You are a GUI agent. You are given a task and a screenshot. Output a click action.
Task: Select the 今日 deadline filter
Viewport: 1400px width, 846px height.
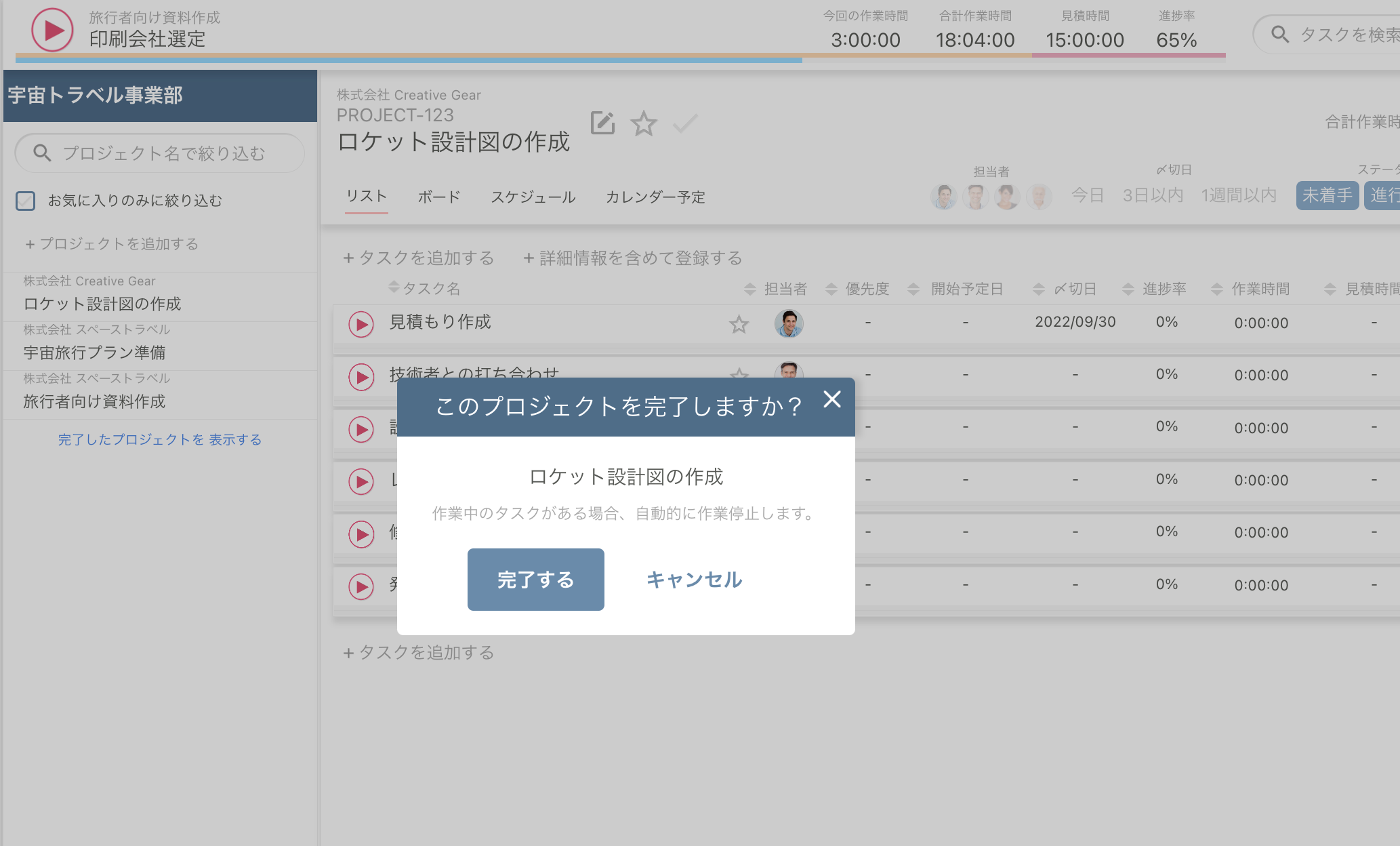[1086, 195]
